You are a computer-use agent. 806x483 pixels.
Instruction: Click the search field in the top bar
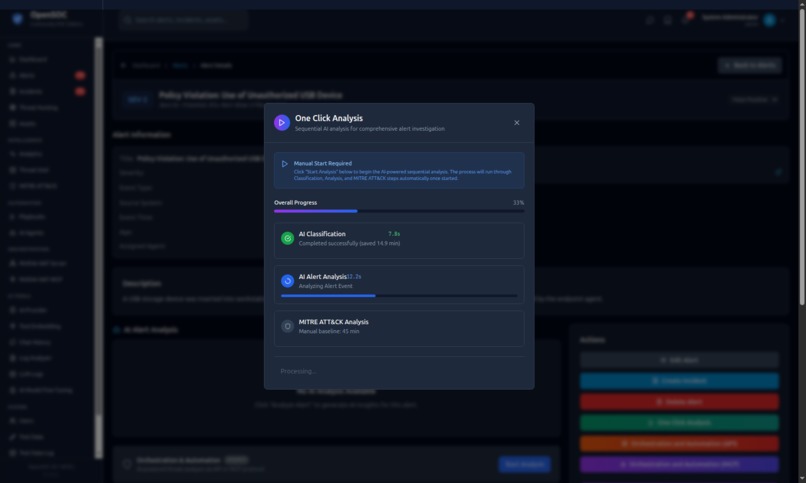pyautogui.click(x=183, y=20)
